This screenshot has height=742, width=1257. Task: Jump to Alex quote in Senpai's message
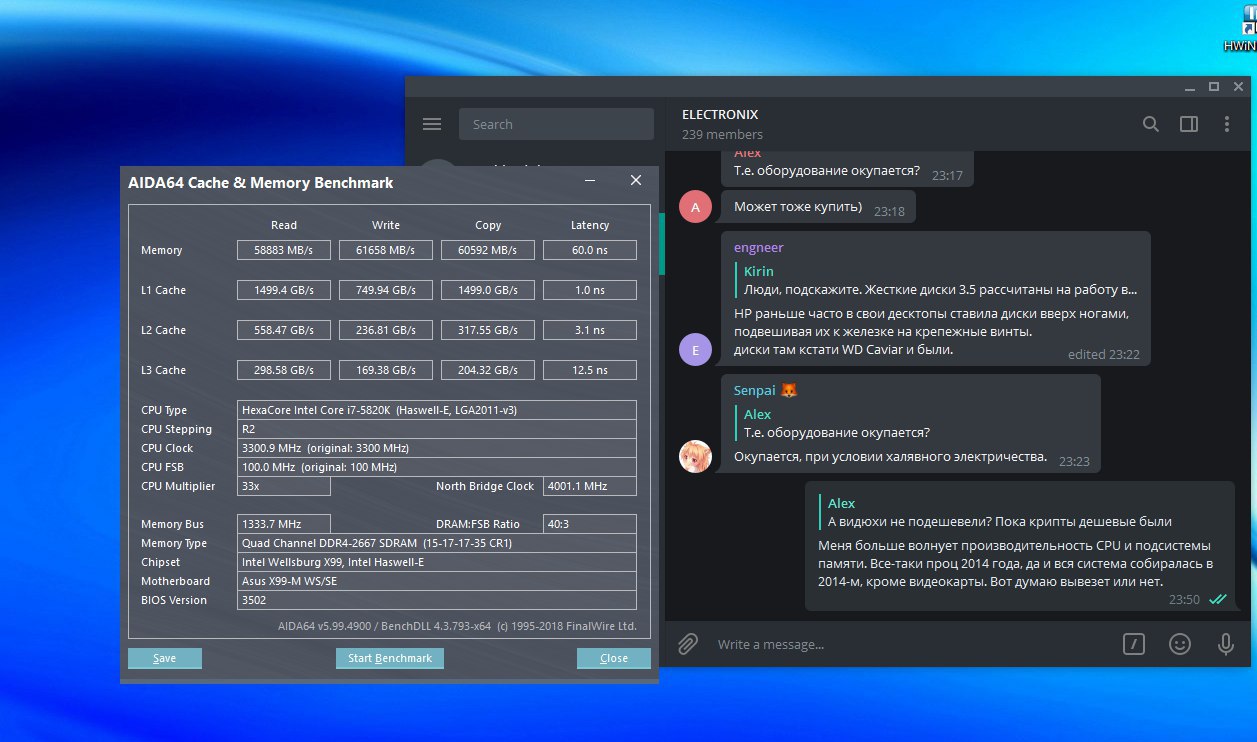[835, 423]
